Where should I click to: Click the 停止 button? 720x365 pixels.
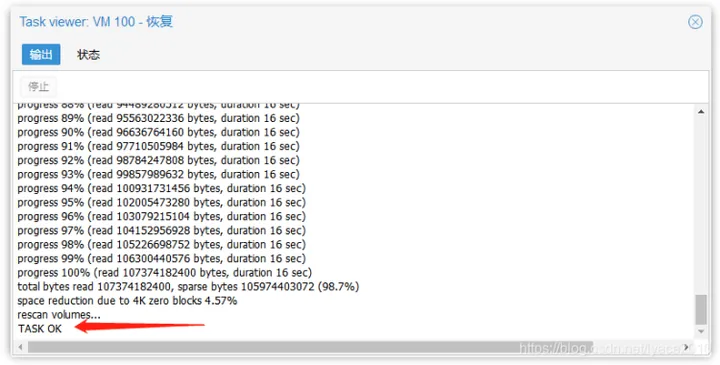coord(38,86)
